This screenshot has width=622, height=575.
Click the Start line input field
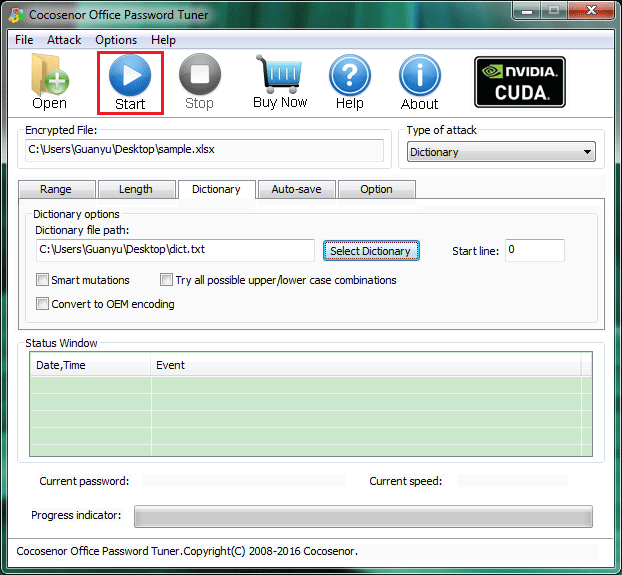click(534, 250)
